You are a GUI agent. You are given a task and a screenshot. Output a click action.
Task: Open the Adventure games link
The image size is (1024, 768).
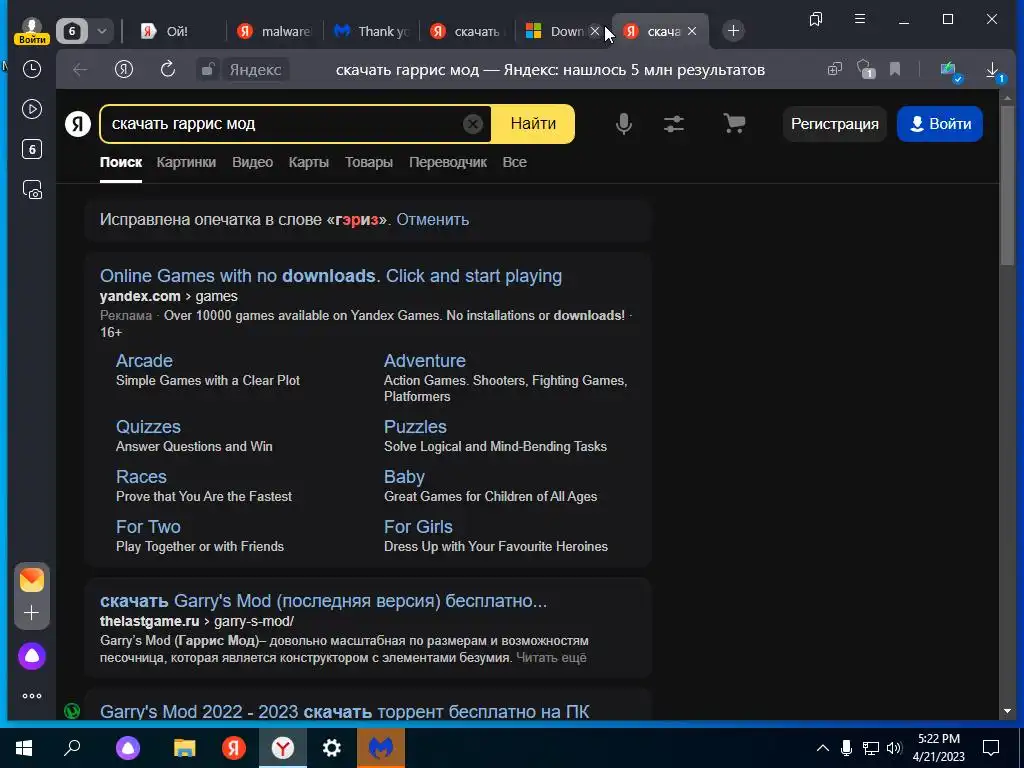click(424, 360)
